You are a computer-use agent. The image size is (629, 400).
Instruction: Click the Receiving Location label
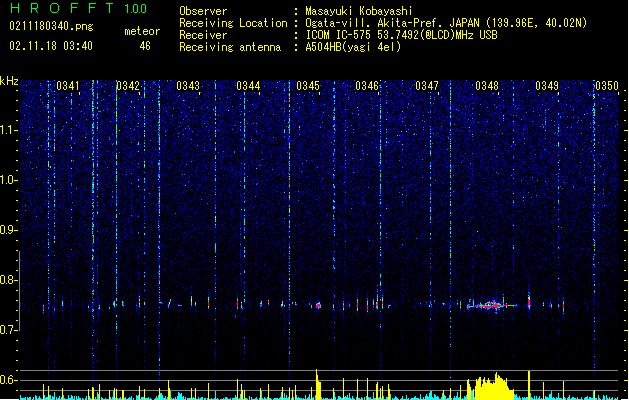[x=233, y=23]
